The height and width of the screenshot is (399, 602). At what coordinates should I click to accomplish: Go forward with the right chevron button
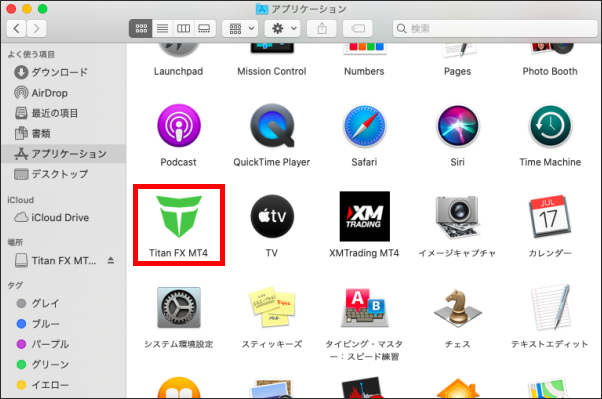pos(37,28)
